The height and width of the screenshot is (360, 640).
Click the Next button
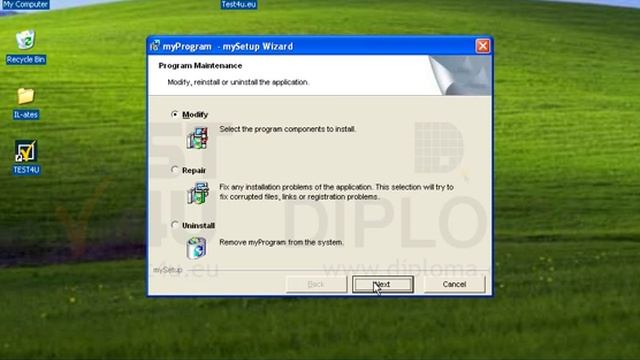(383, 284)
